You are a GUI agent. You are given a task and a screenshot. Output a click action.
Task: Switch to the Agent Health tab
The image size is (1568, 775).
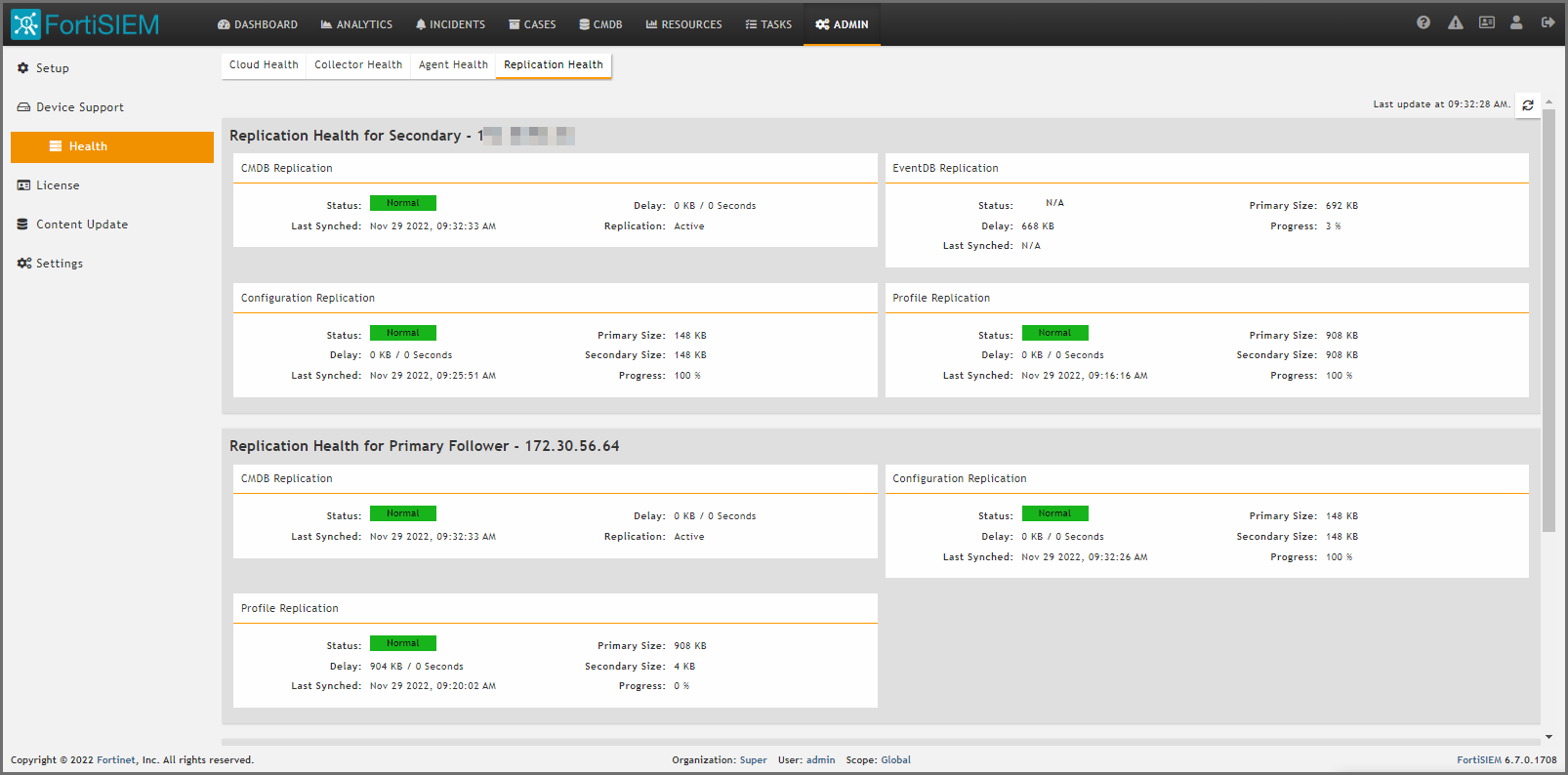(x=453, y=64)
